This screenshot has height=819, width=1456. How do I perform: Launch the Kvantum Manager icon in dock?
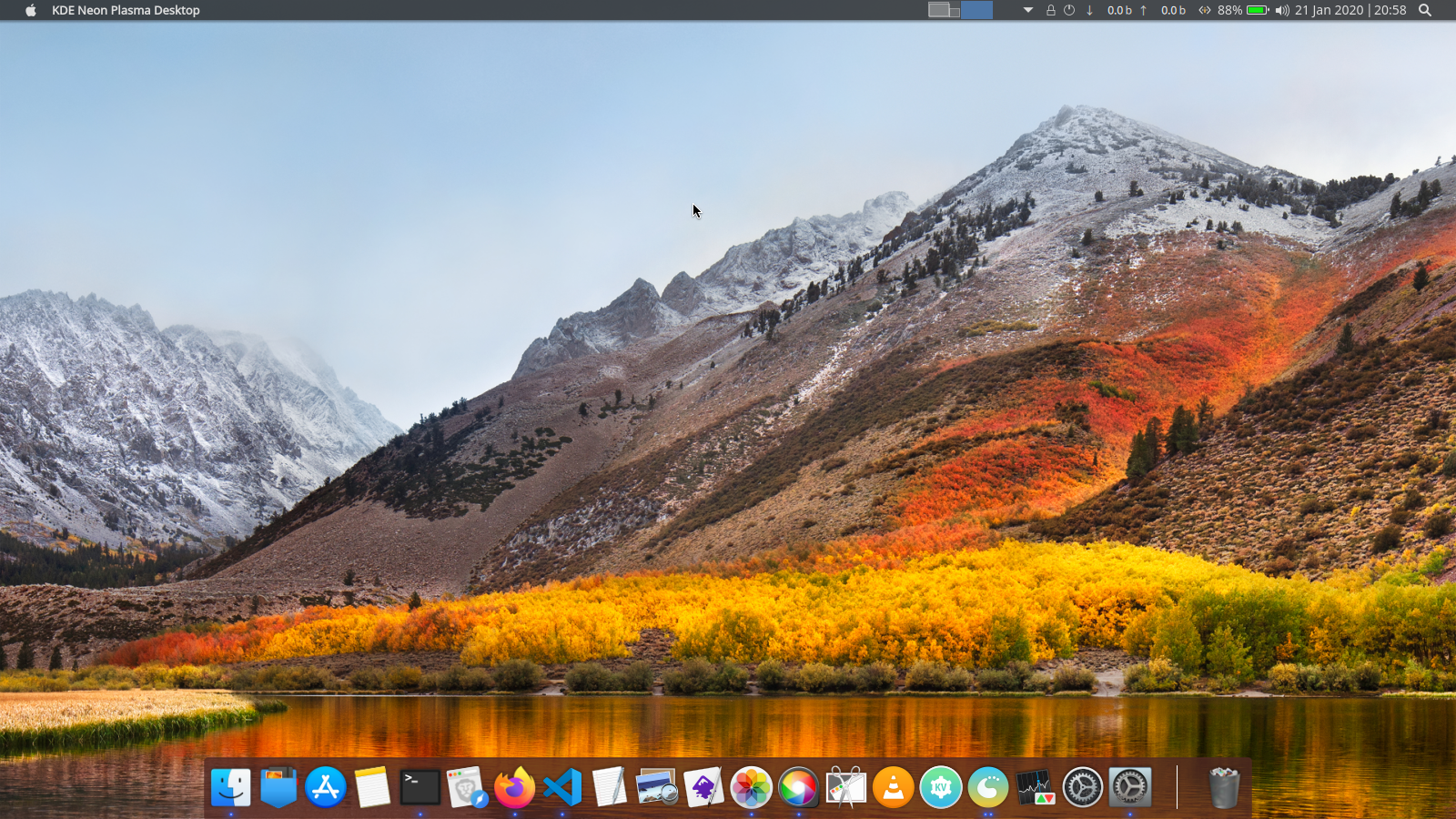pyautogui.click(x=941, y=787)
